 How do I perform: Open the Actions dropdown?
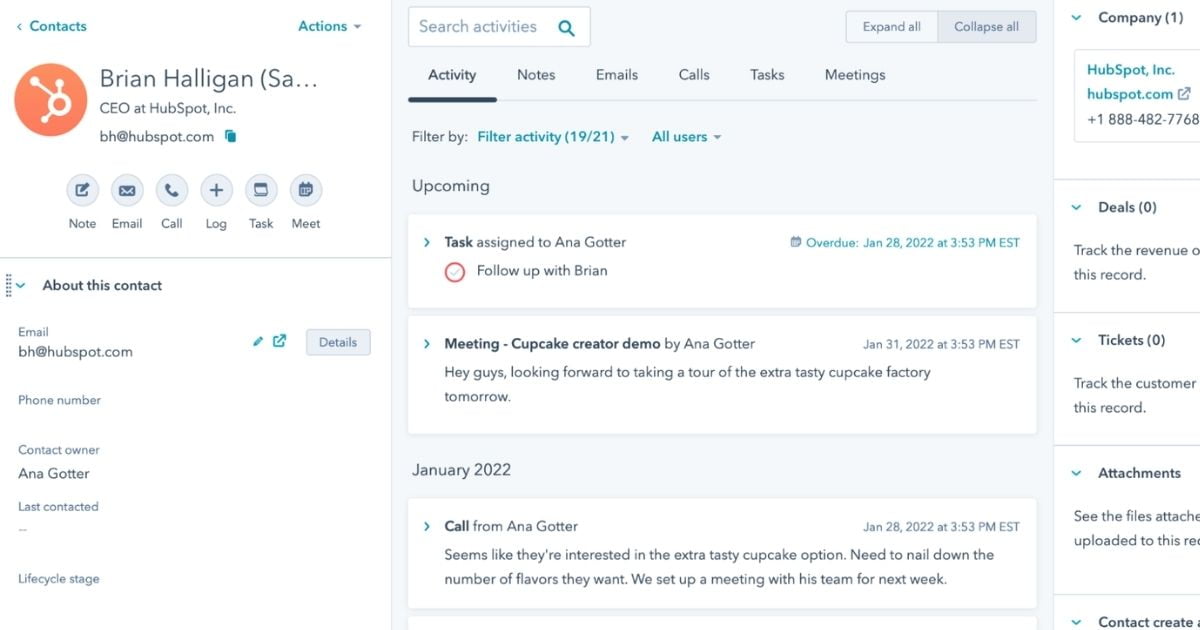point(330,26)
